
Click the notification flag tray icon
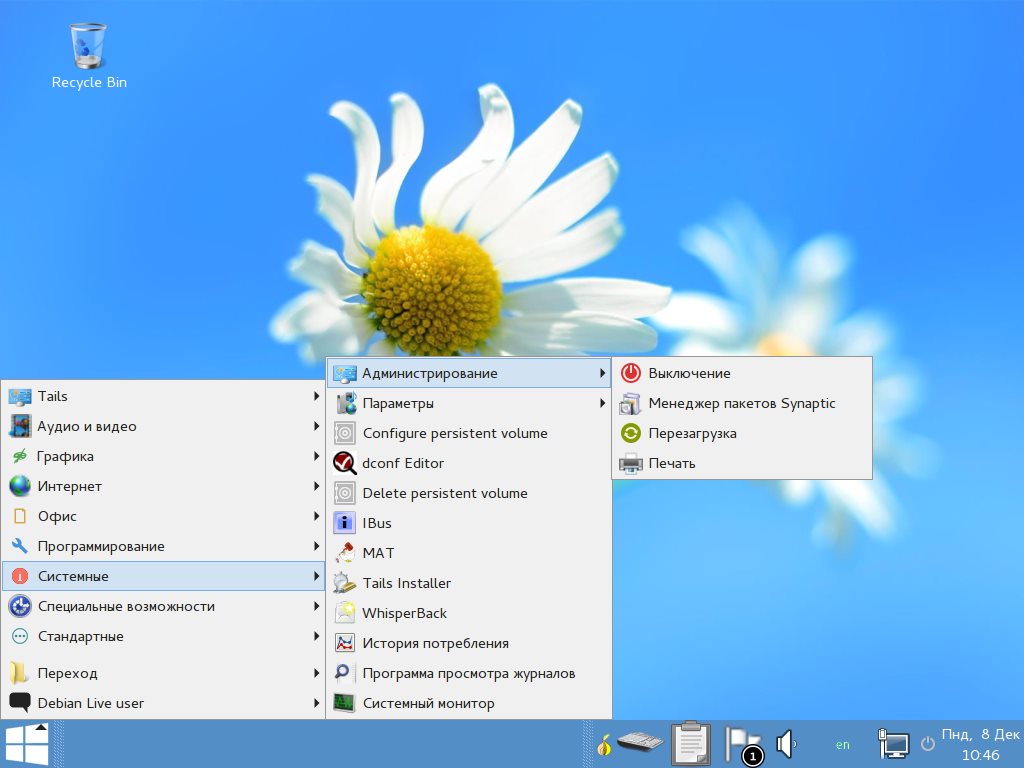(741, 744)
